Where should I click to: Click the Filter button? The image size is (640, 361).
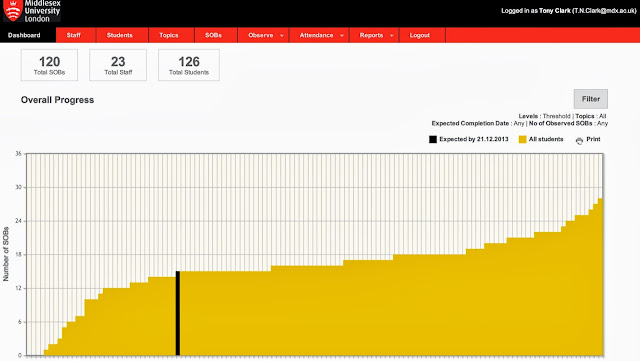[591, 99]
